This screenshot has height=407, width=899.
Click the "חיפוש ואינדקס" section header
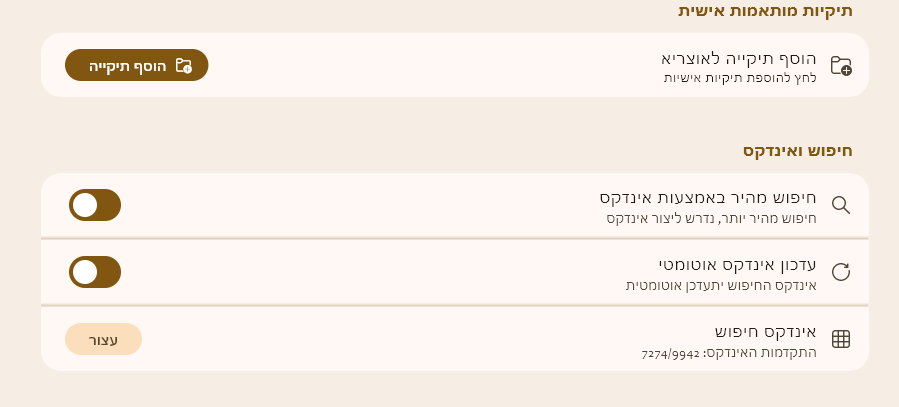tap(797, 151)
